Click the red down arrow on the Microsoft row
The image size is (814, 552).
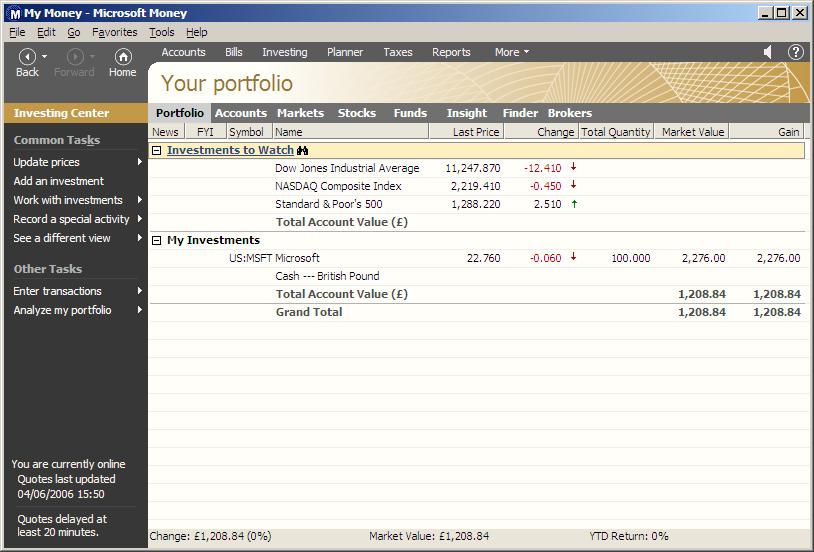pyautogui.click(x=574, y=257)
